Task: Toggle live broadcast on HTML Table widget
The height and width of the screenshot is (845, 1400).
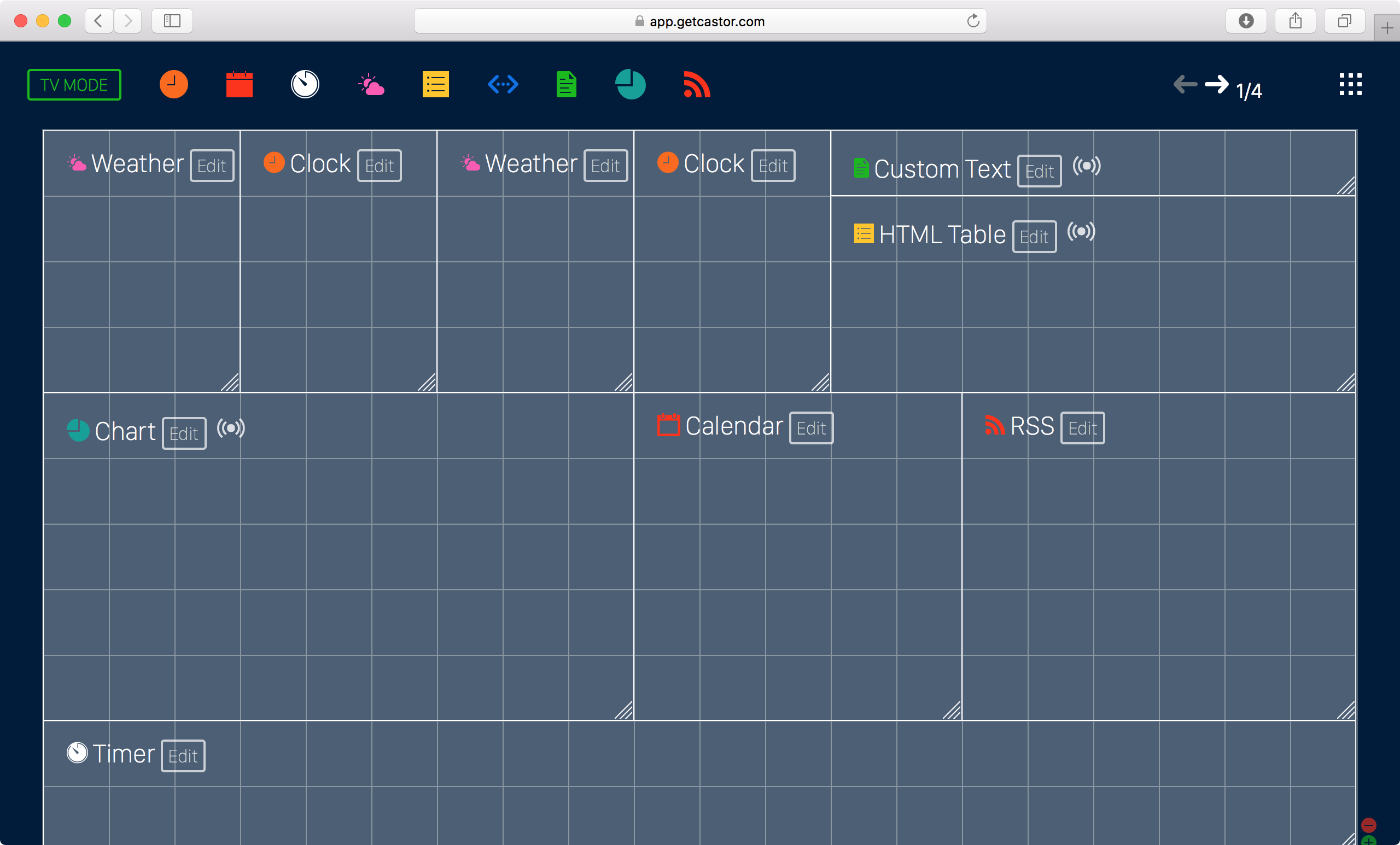Action: tap(1081, 232)
